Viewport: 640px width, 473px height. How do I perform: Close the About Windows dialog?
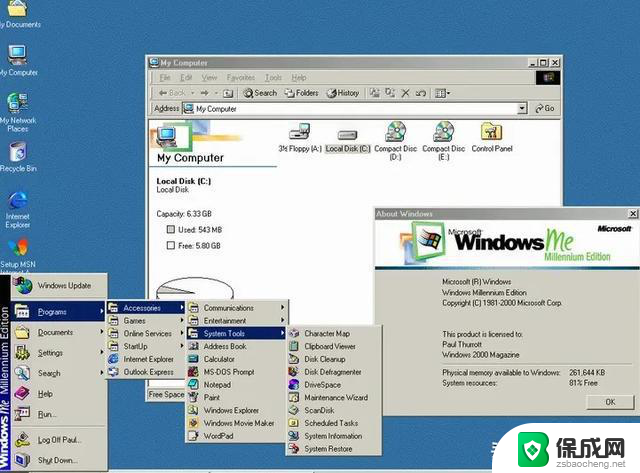point(633,213)
